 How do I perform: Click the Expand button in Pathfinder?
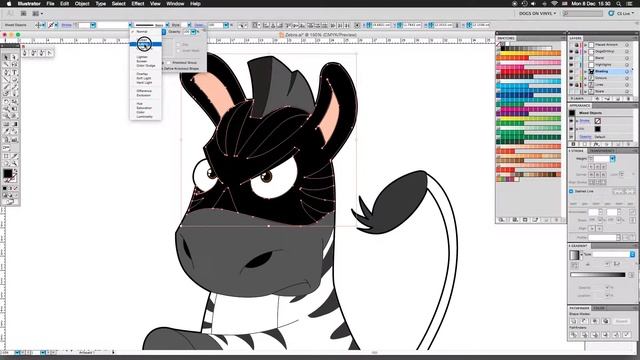pyautogui.click(x=622, y=321)
